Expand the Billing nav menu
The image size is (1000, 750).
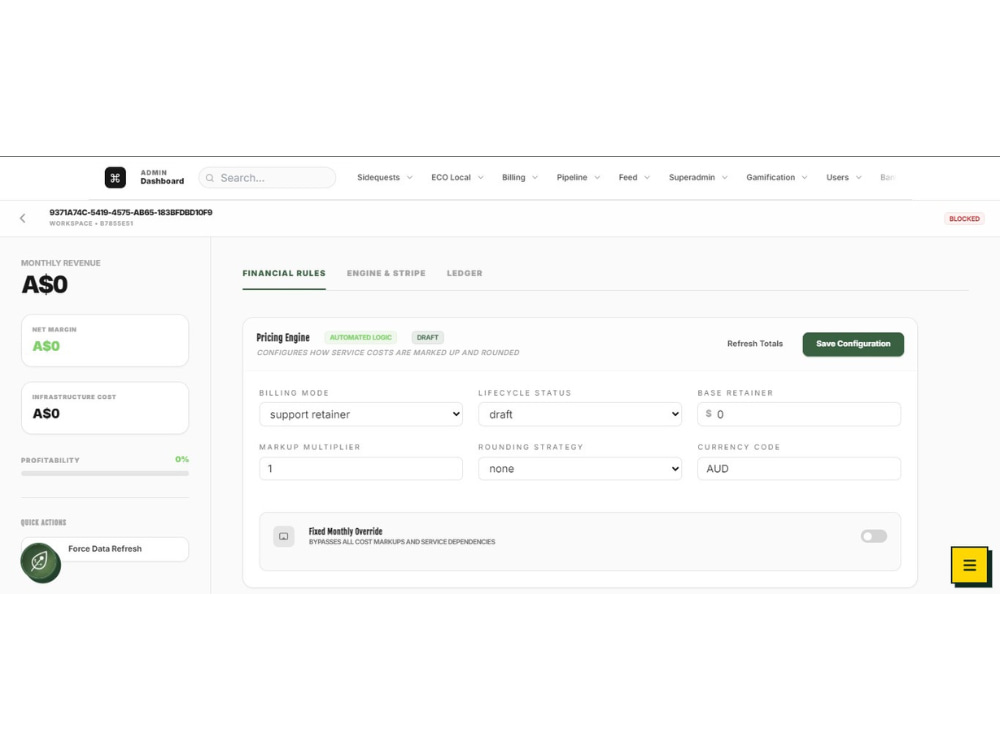pyautogui.click(x=520, y=177)
